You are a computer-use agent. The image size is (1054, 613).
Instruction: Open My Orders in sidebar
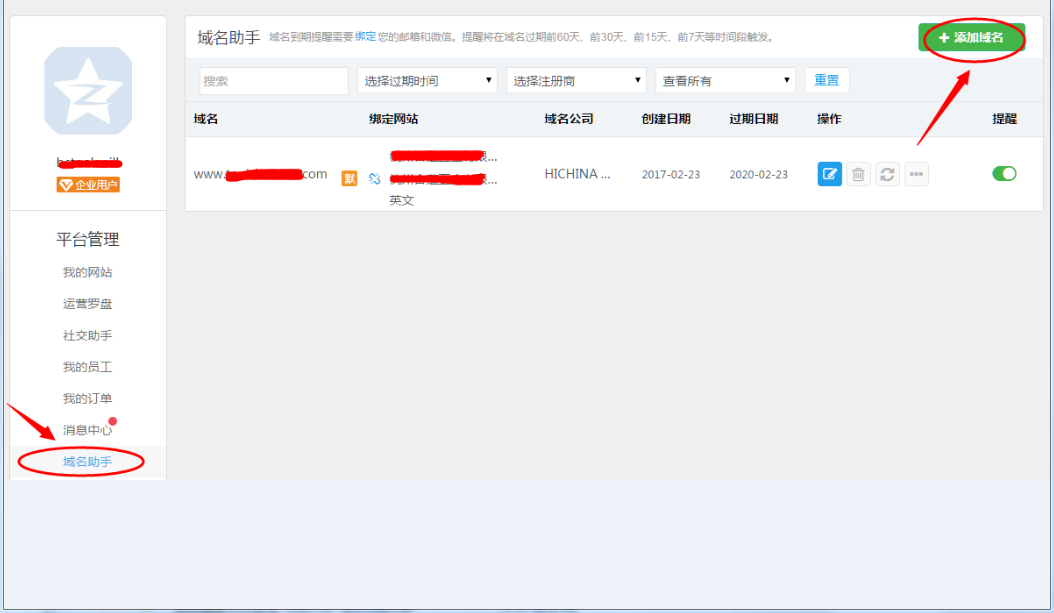(x=88, y=399)
